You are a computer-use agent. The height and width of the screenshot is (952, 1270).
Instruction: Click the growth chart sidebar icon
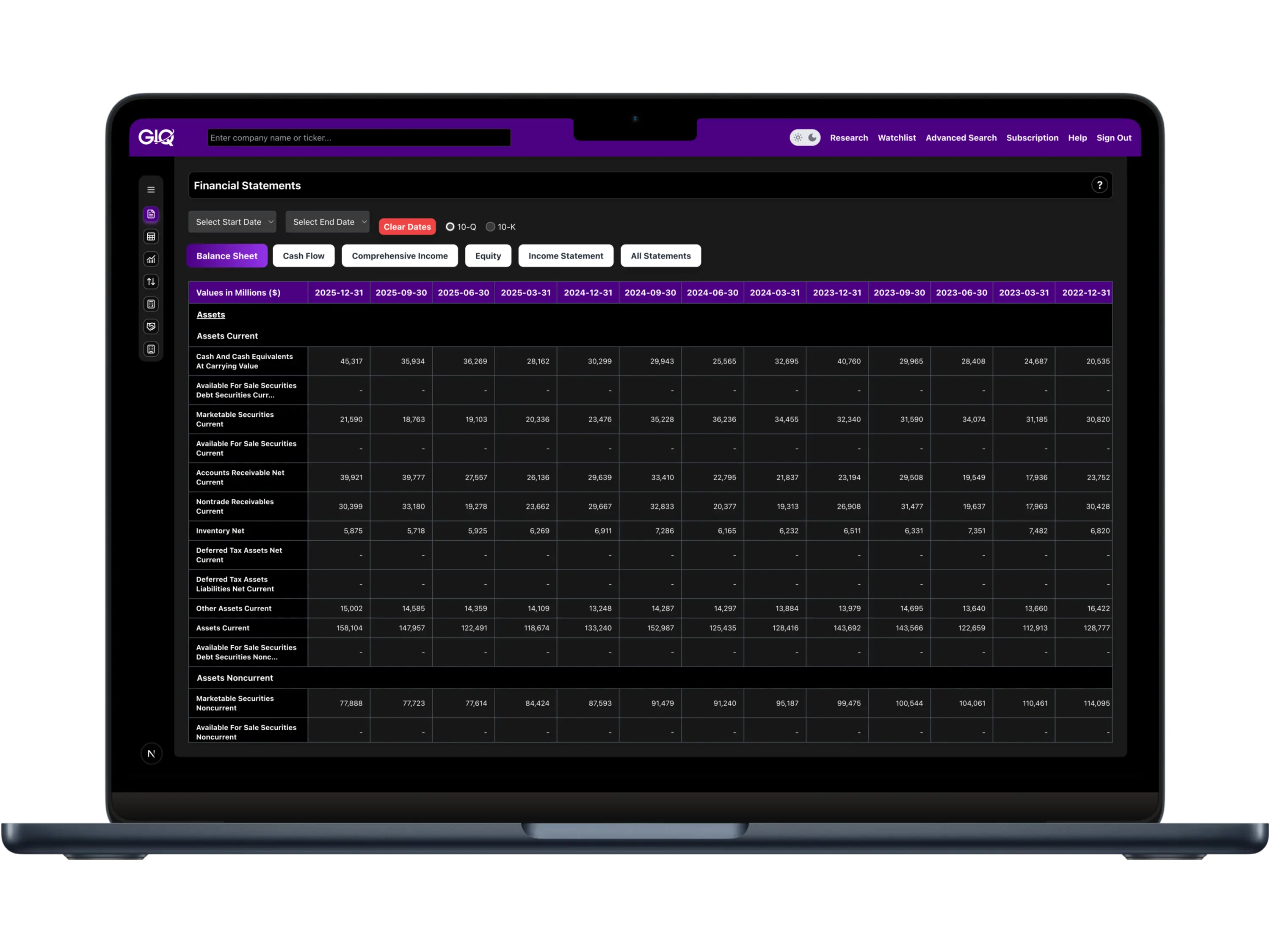tap(151, 259)
